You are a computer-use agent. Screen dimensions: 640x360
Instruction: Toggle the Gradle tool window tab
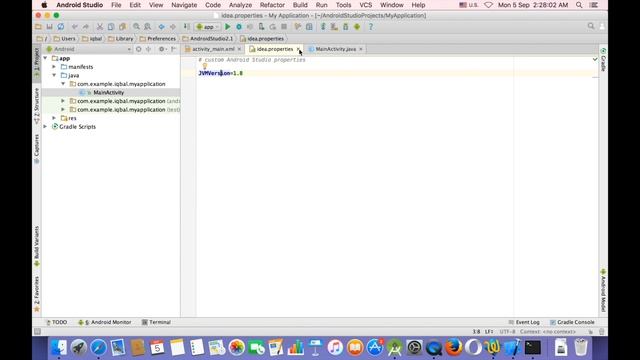click(603, 60)
